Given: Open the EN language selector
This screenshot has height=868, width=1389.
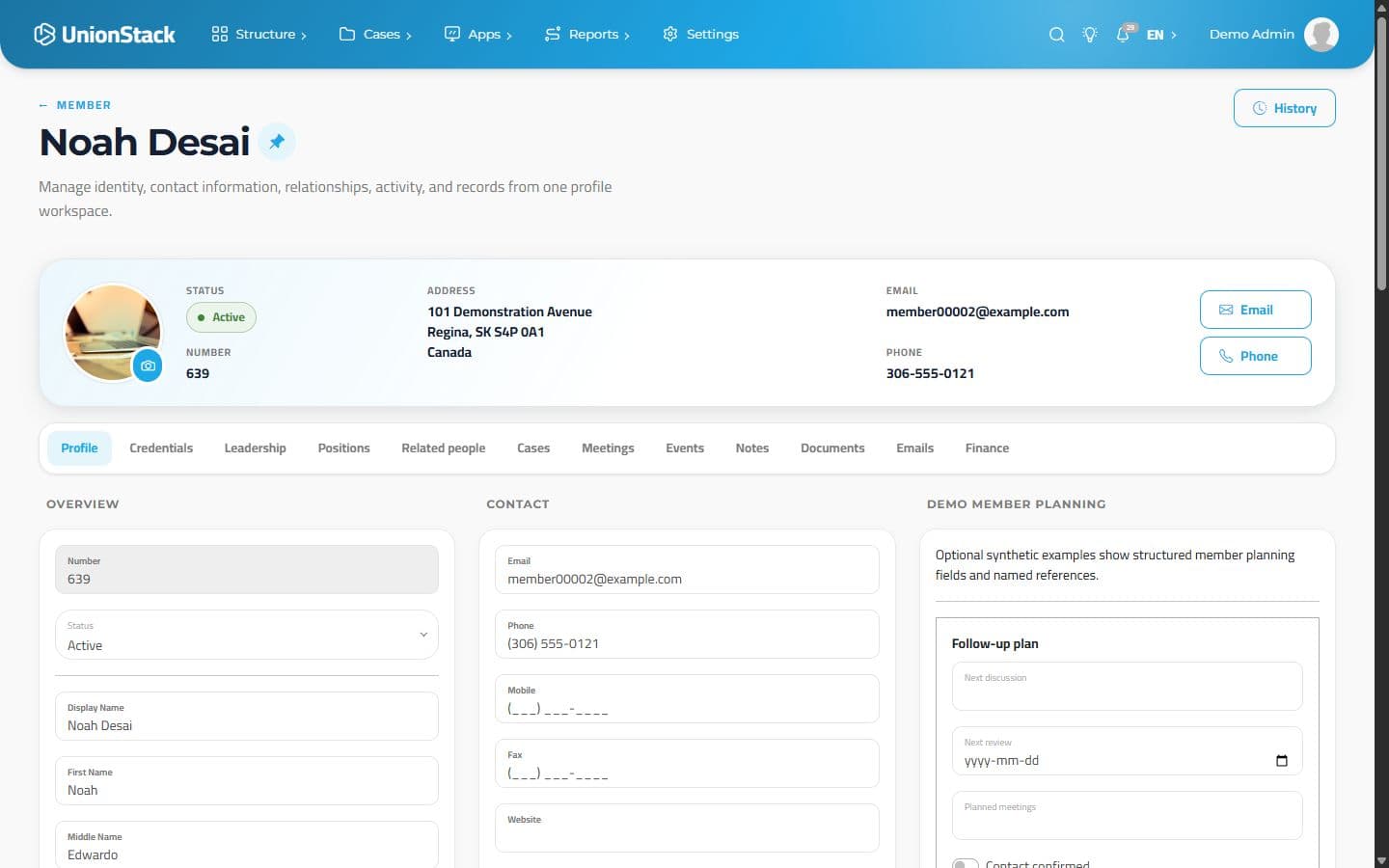Looking at the screenshot, I should pos(1161,35).
